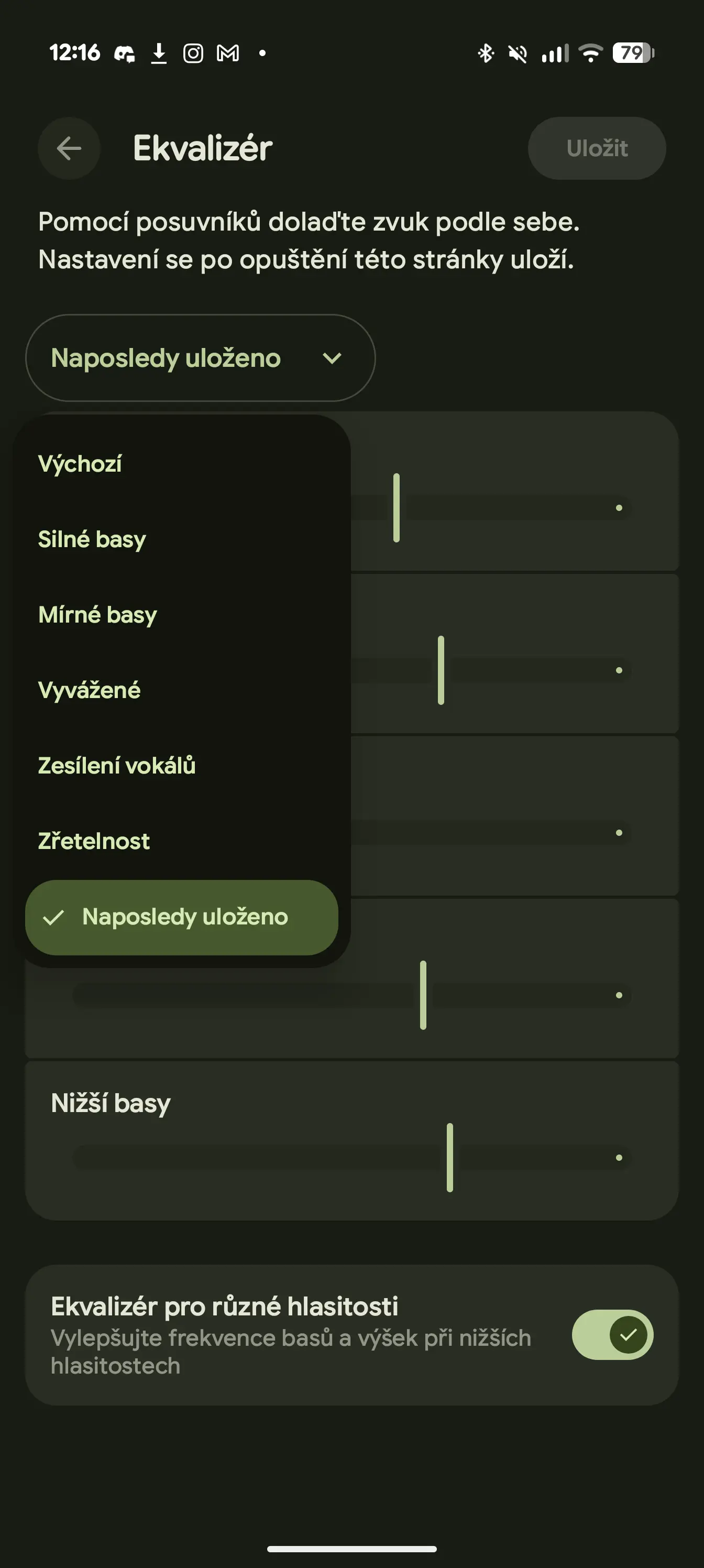Tap the download notification icon
The height and width of the screenshot is (1568, 704).
pos(159,53)
